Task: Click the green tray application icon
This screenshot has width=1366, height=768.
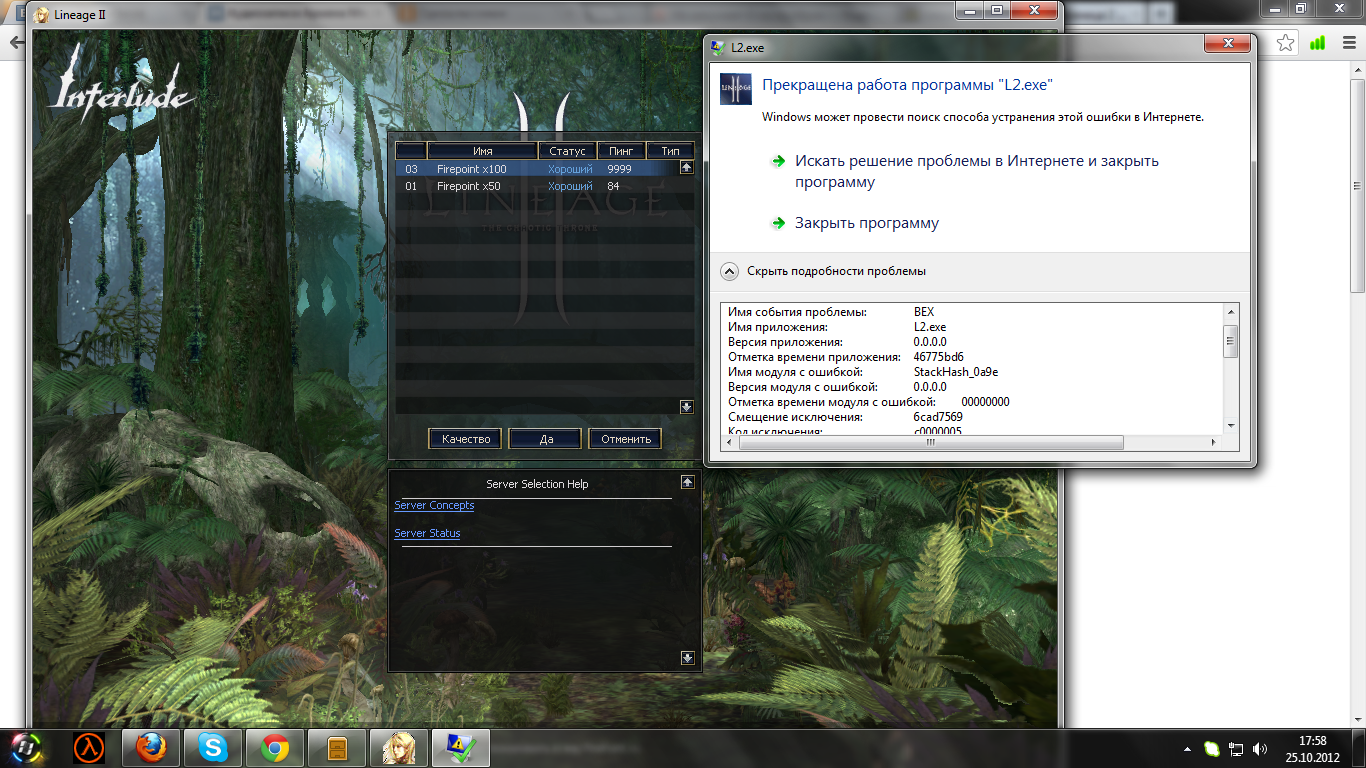Action: 1211,748
